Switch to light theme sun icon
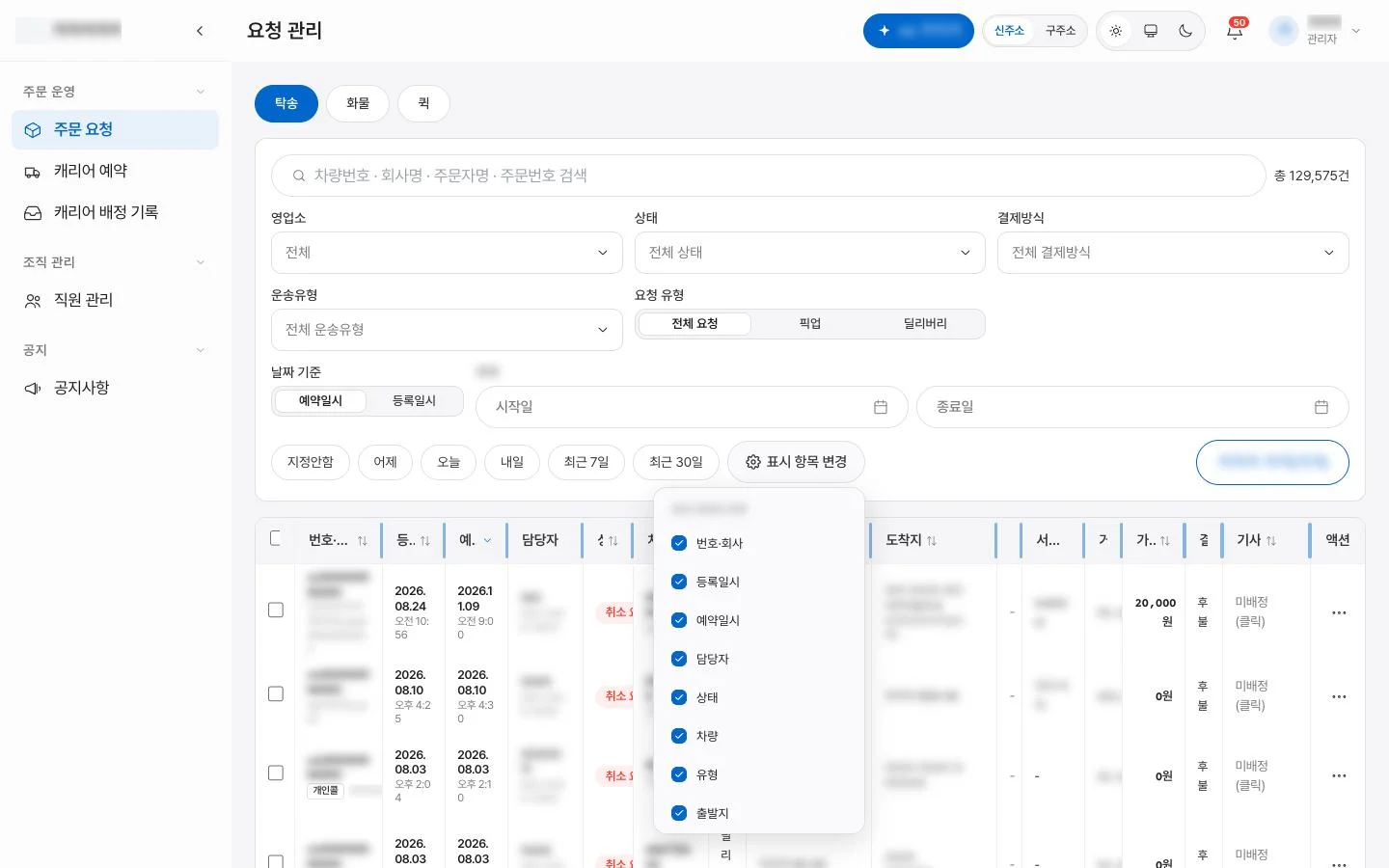Image resolution: width=1389 pixels, height=868 pixels. 1116,31
